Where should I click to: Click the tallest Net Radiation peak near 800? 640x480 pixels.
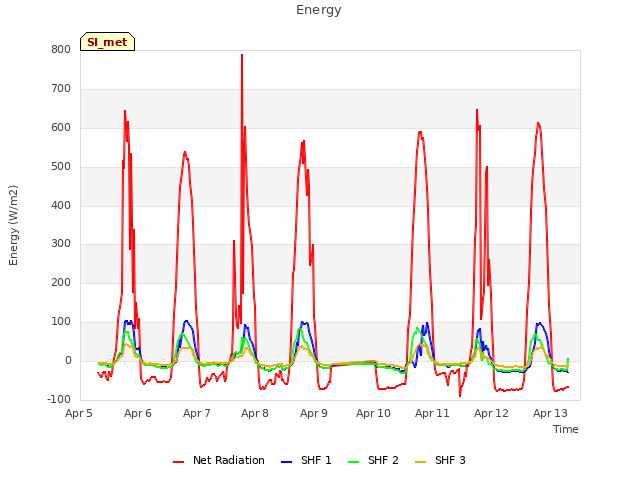242,55
